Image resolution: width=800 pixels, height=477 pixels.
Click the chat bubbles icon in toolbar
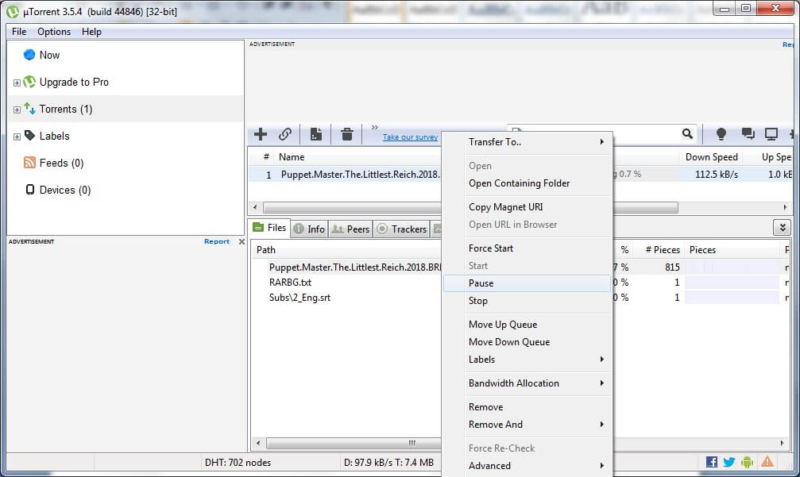point(748,134)
